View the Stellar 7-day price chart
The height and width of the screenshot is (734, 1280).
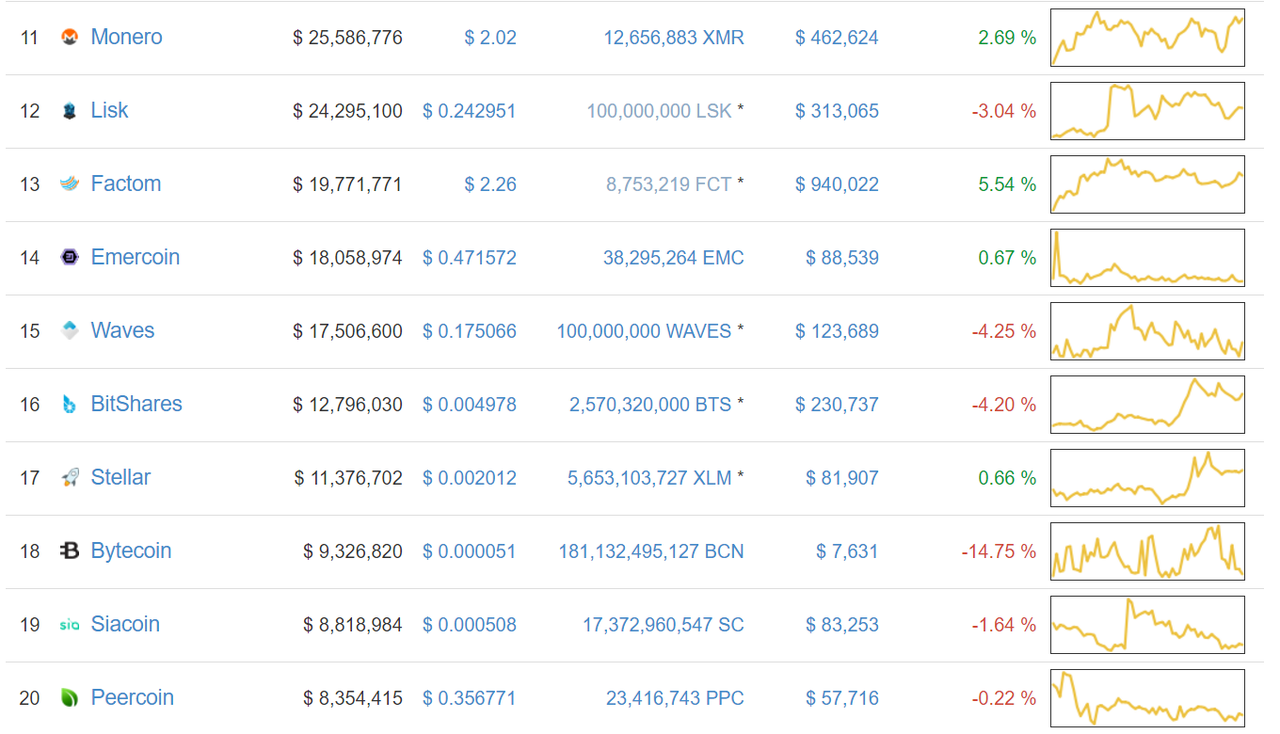coord(1147,478)
